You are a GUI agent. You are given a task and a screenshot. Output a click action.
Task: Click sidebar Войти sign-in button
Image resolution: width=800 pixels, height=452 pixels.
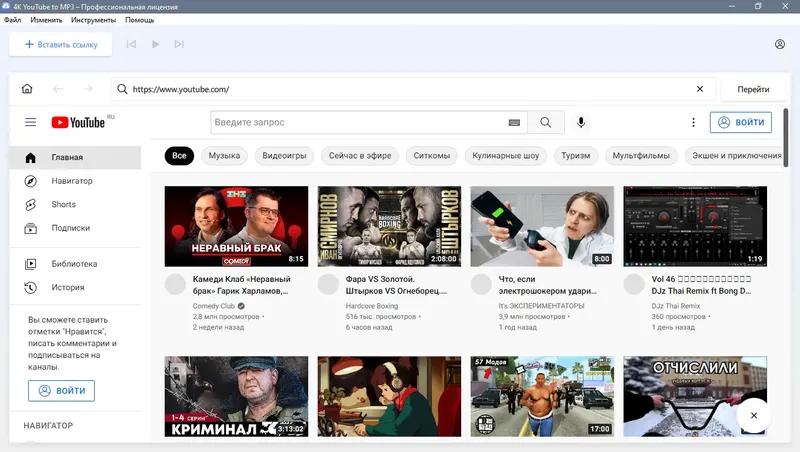click(61, 391)
